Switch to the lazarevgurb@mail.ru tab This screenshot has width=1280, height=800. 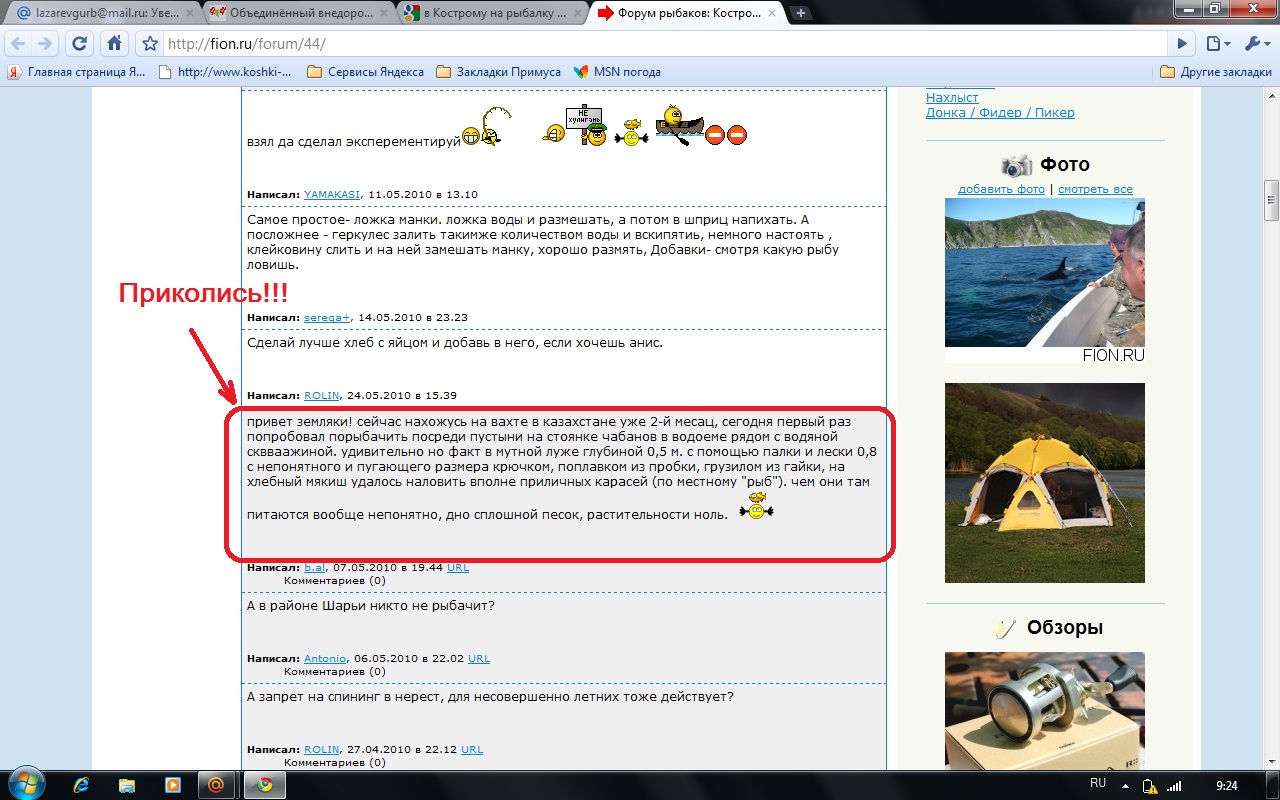tap(100, 13)
